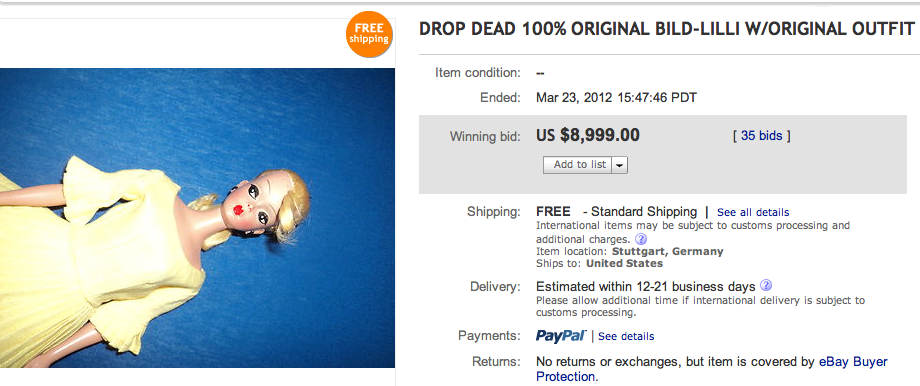Open the 35 bids history link

point(762,136)
